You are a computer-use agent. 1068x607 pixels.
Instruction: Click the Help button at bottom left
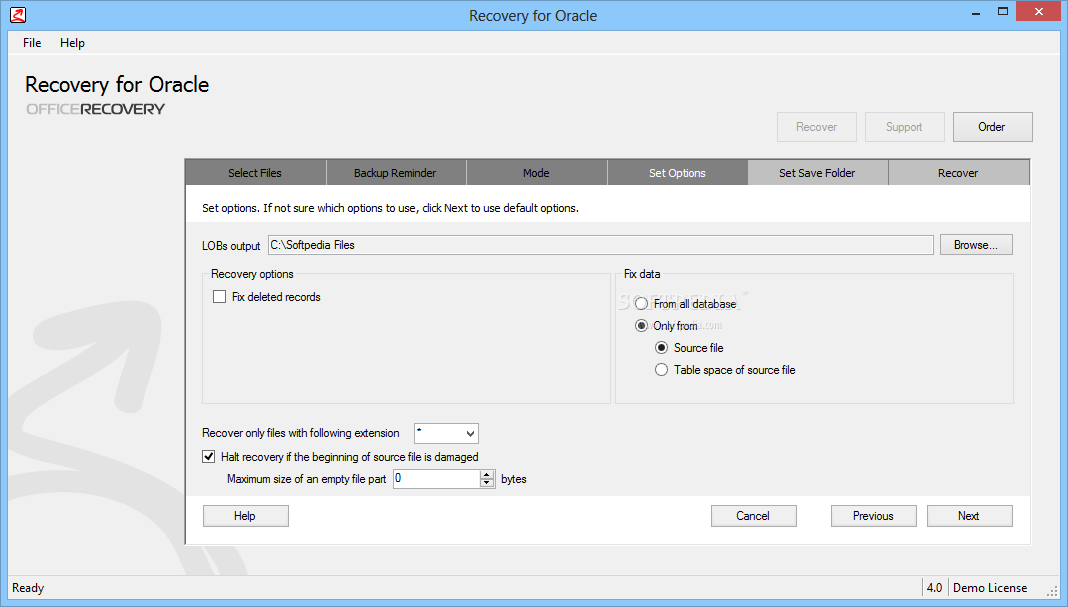[x=245, y=516]
